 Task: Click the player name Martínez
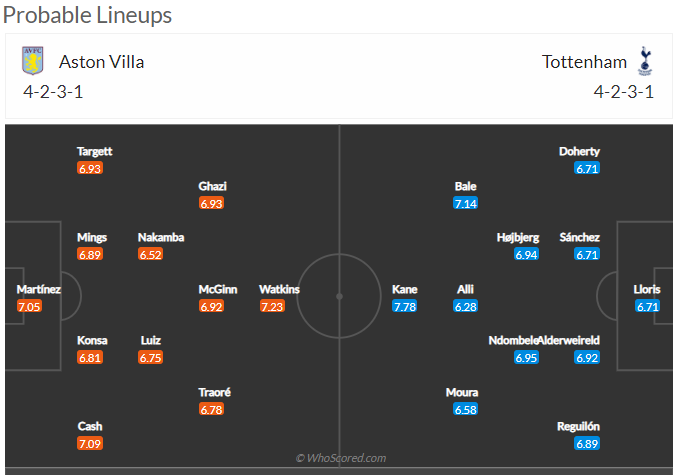(39, 290)
